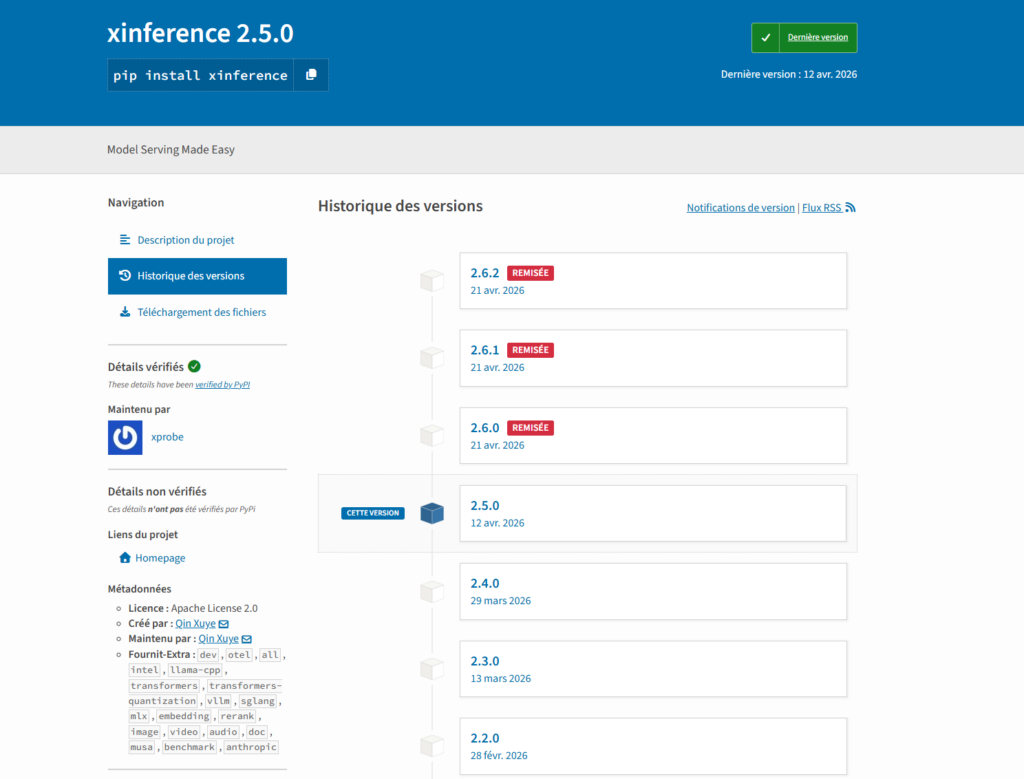This screenshot has width=1024, height=779.
Task: Click the description lines icon in navigation
Action: [125, 240]
